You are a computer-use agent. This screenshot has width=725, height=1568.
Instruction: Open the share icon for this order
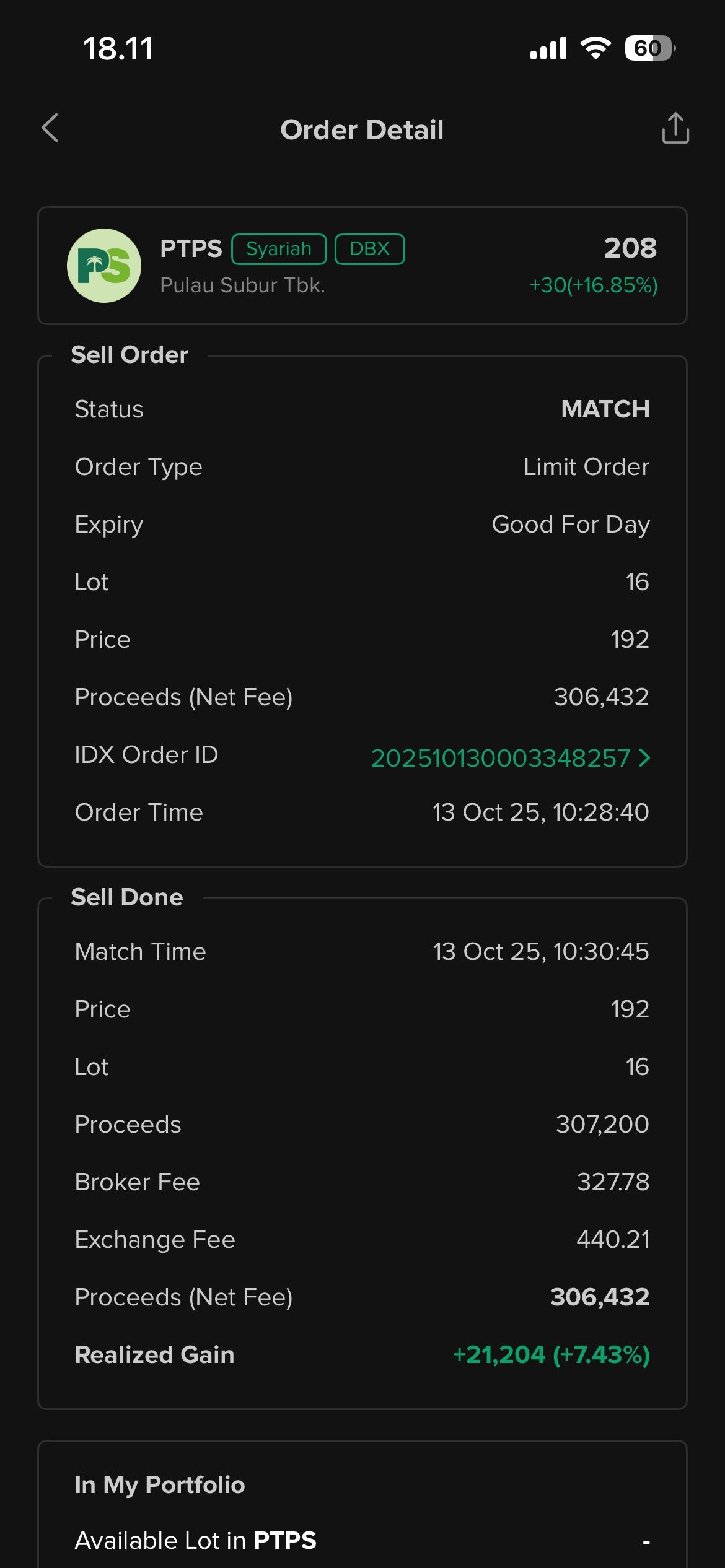[x=675, y=128]
